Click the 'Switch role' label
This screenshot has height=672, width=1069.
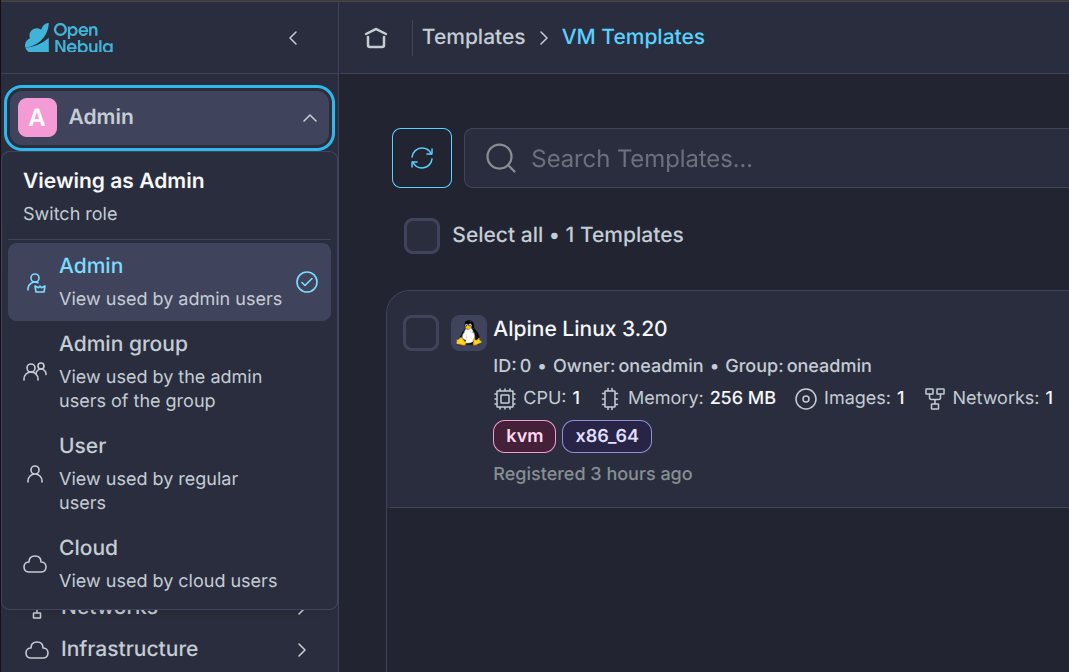[x=70, y=214]
